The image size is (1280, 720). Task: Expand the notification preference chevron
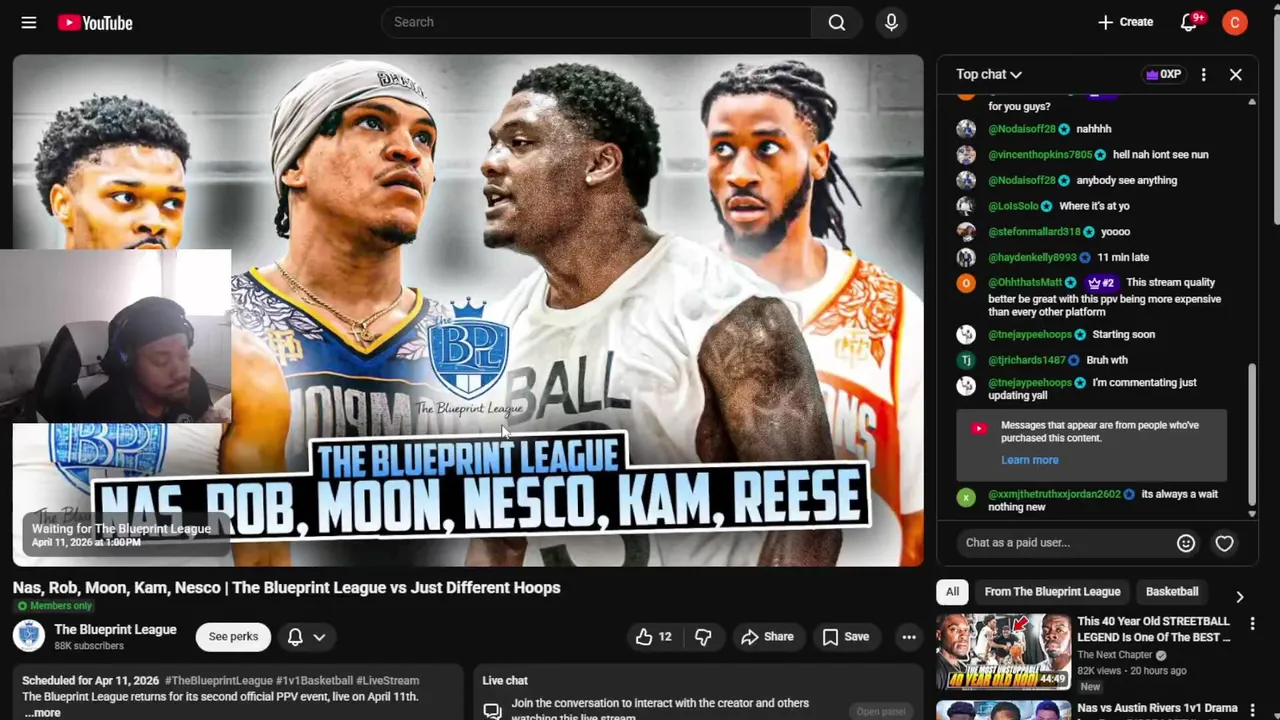pos(319,637)
